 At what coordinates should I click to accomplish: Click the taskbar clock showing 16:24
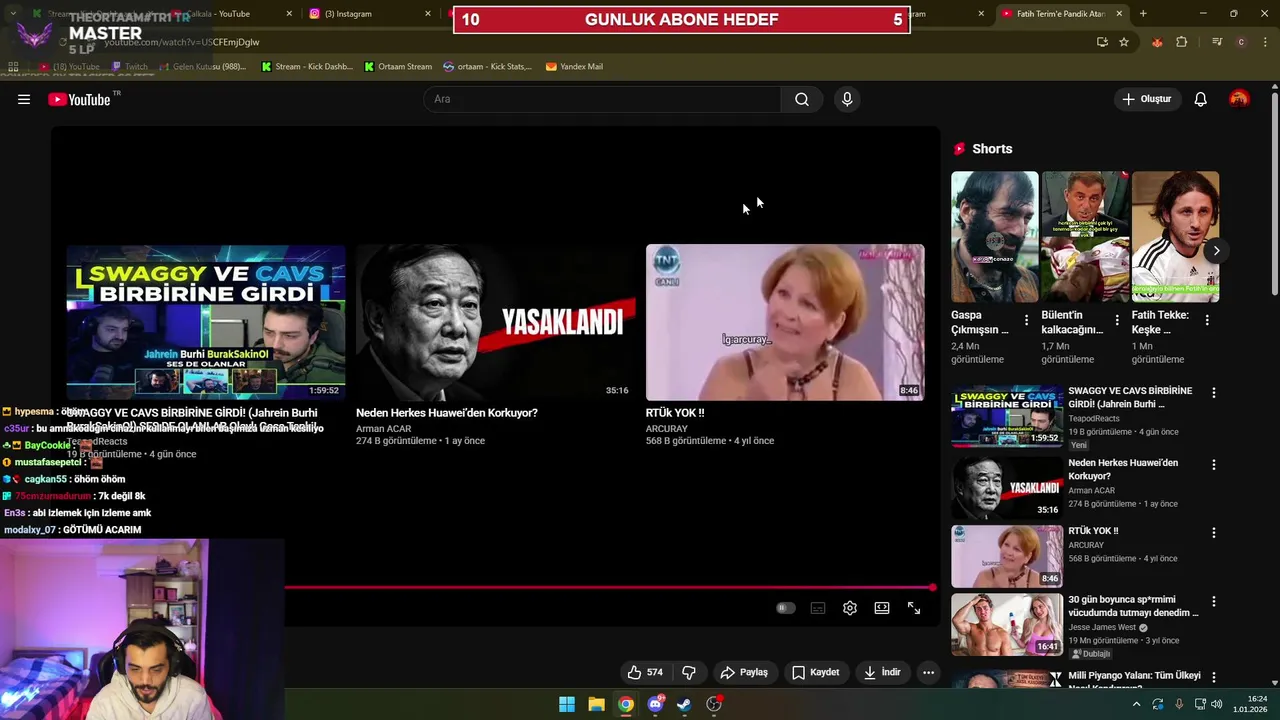pyautogui.click(x=1250, y=704)
